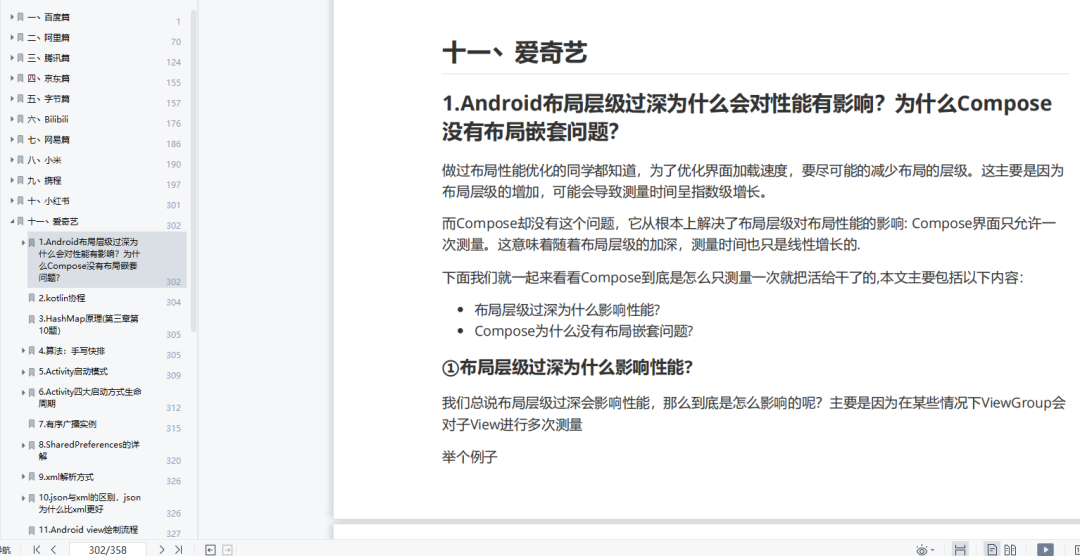
Task: Click the fit-width page icon
Action: pos(959,549)
